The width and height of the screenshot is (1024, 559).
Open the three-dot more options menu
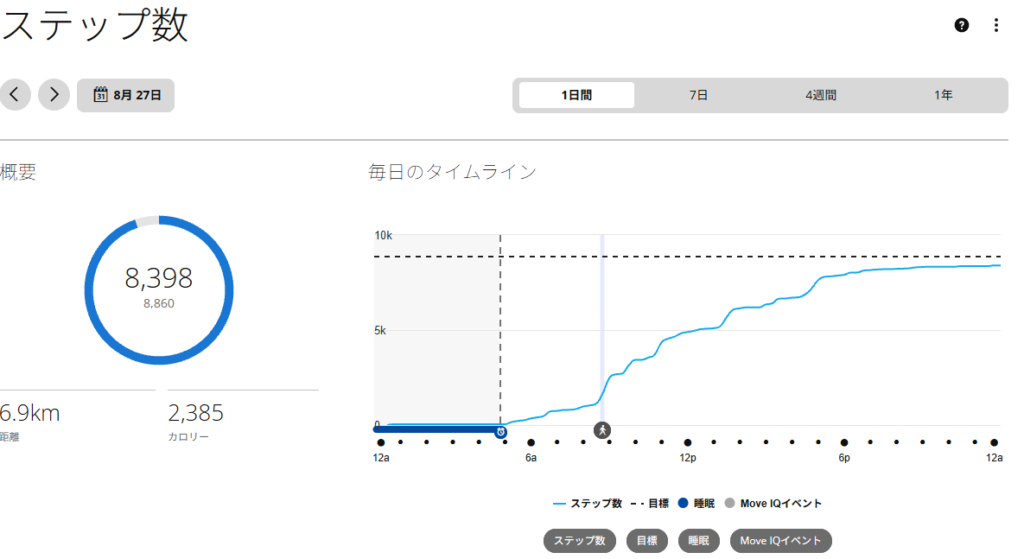click(996, 25)
